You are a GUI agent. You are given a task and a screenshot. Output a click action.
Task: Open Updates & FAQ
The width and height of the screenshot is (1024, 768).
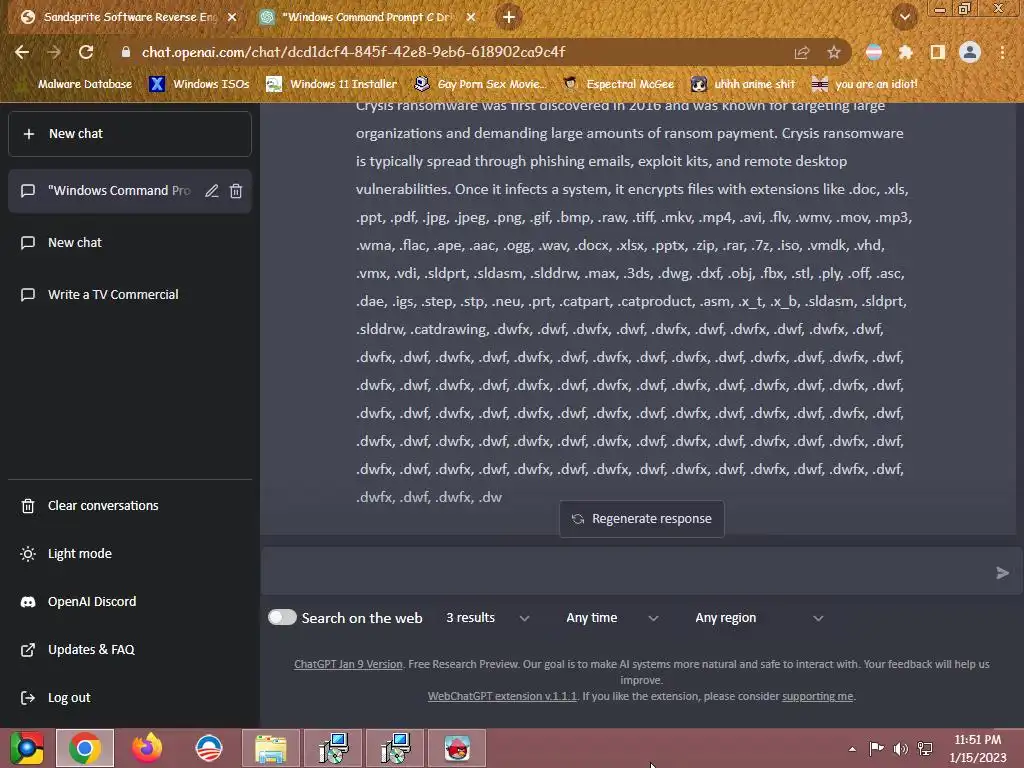tap(129, 650)
